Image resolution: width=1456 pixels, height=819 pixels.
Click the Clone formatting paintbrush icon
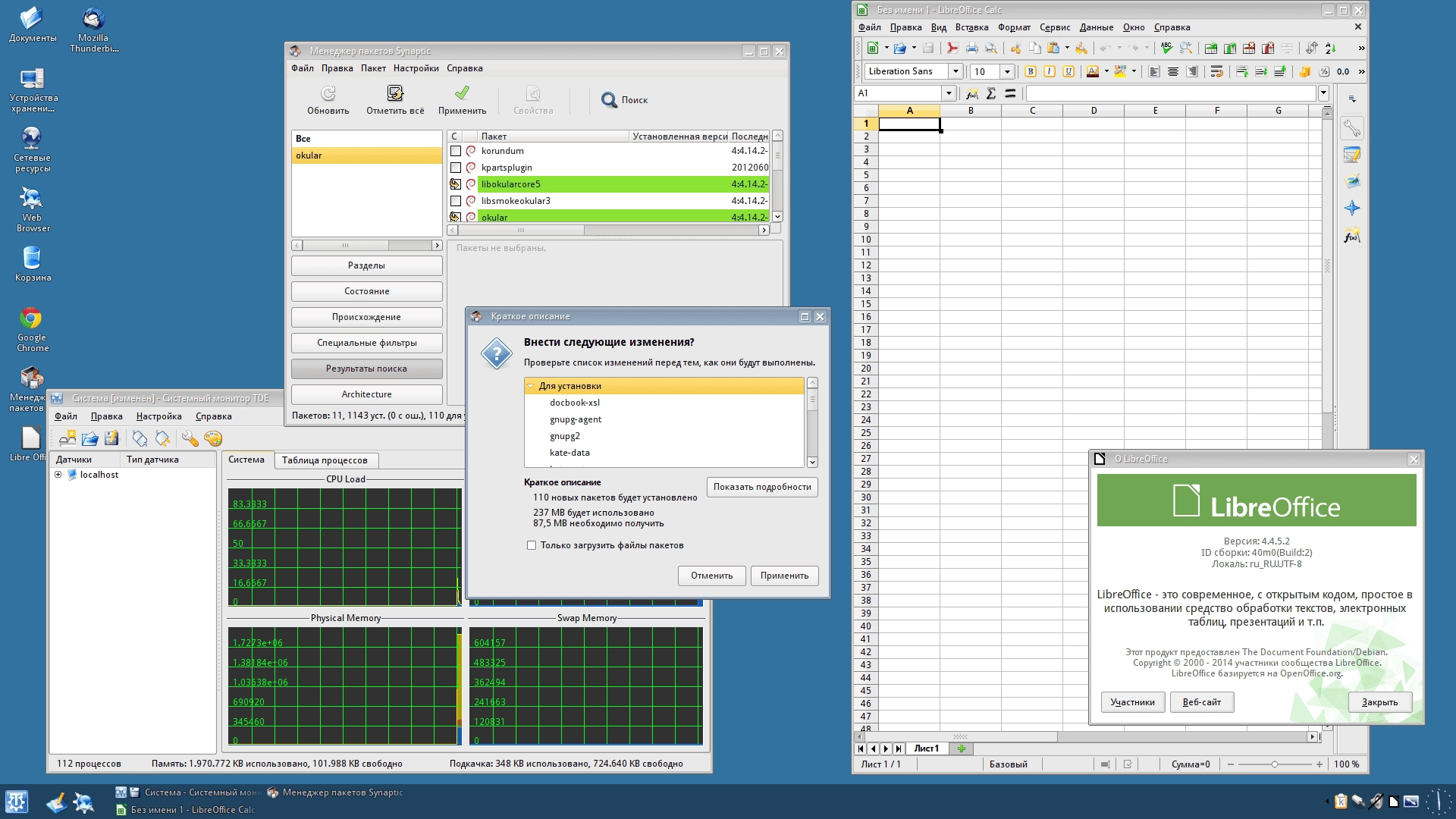[1081, 48]
